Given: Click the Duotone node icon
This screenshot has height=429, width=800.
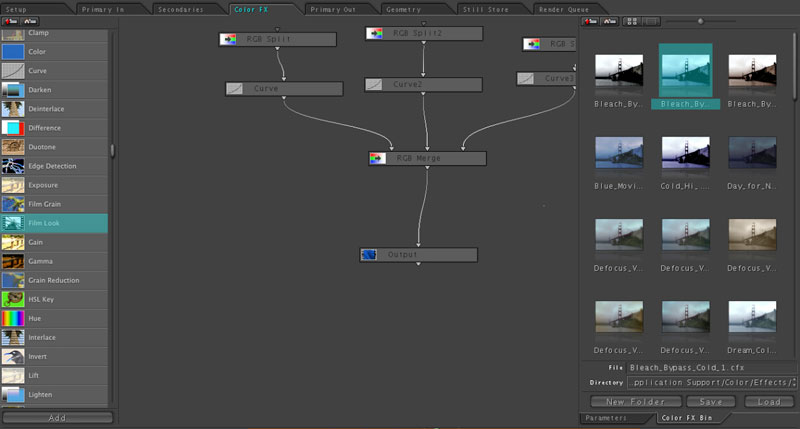Looking at the screenshot, I should (x=13, y=147).
